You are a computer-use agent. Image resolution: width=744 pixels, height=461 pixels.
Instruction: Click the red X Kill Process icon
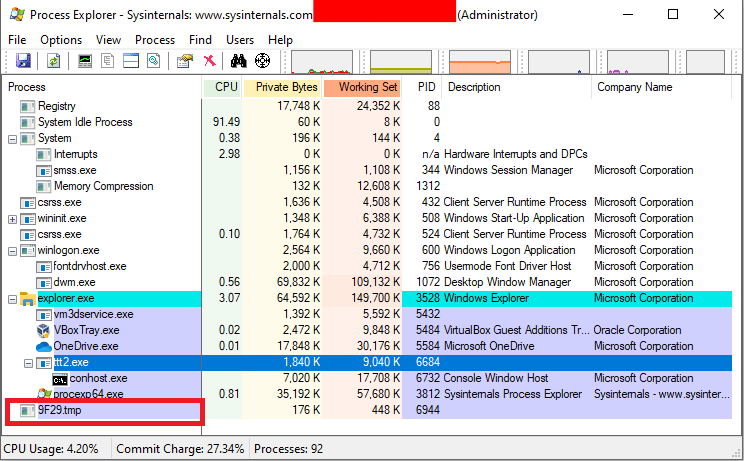point(210,61)
